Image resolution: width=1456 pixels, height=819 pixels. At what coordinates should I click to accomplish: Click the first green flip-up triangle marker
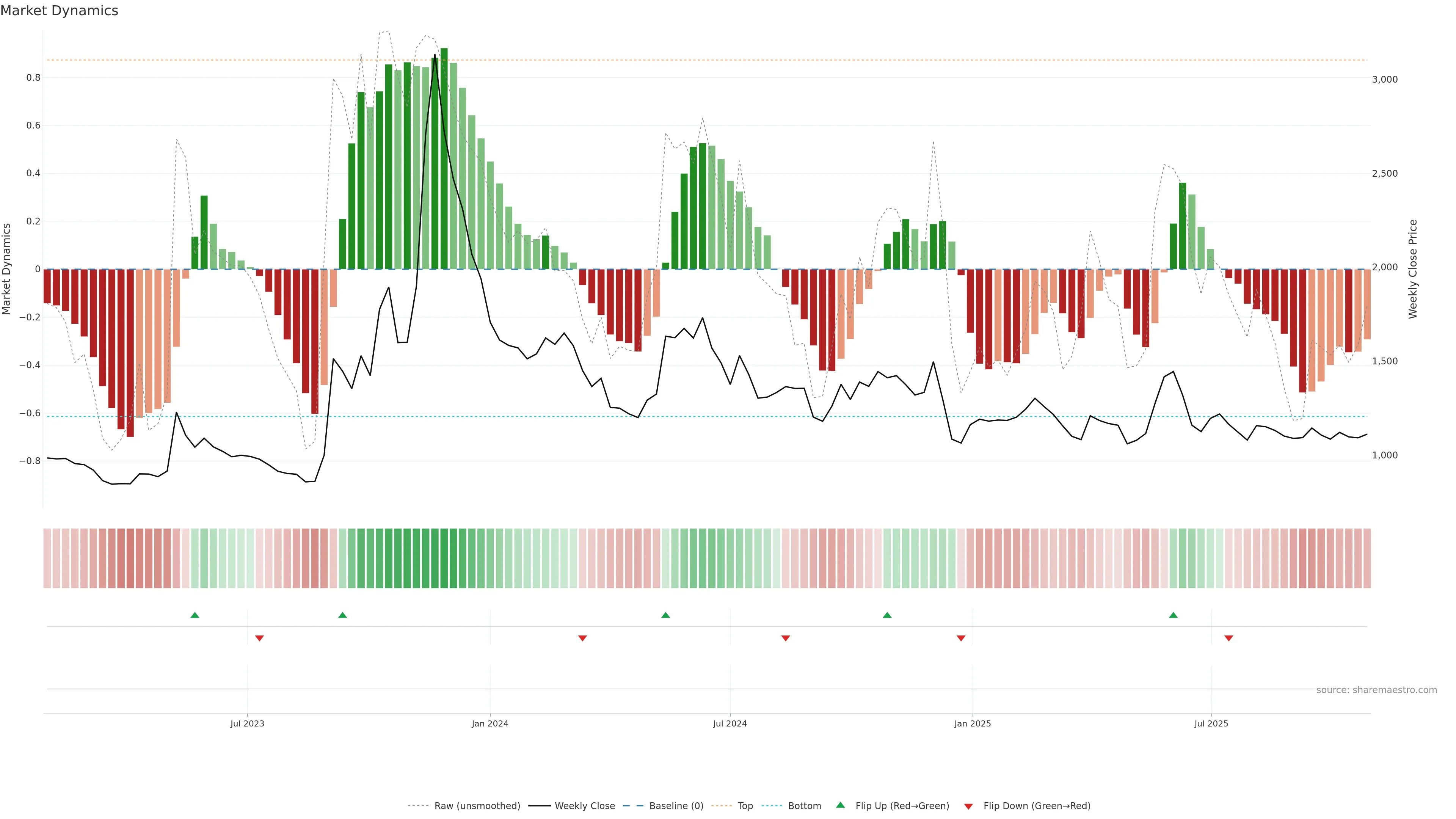[x=195, y=615]
